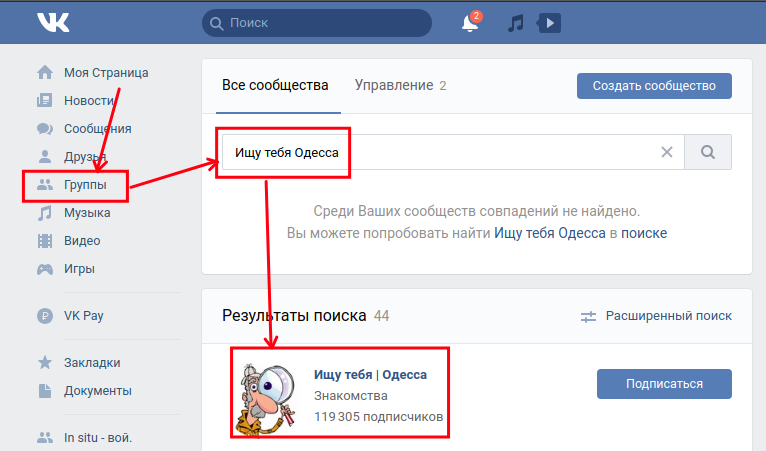Go to Моя Страница

[105, 72]
